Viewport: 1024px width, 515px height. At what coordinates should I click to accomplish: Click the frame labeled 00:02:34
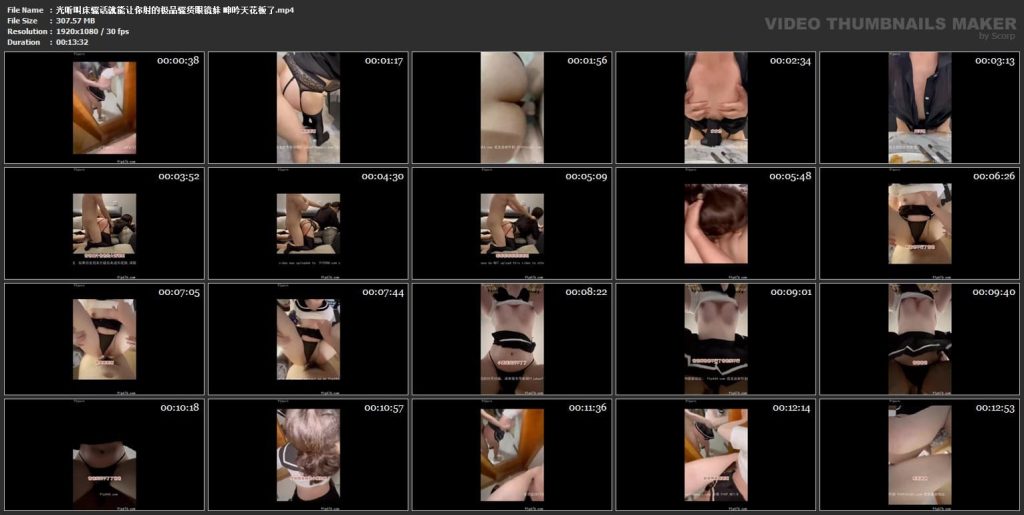[x=716, y=107]
